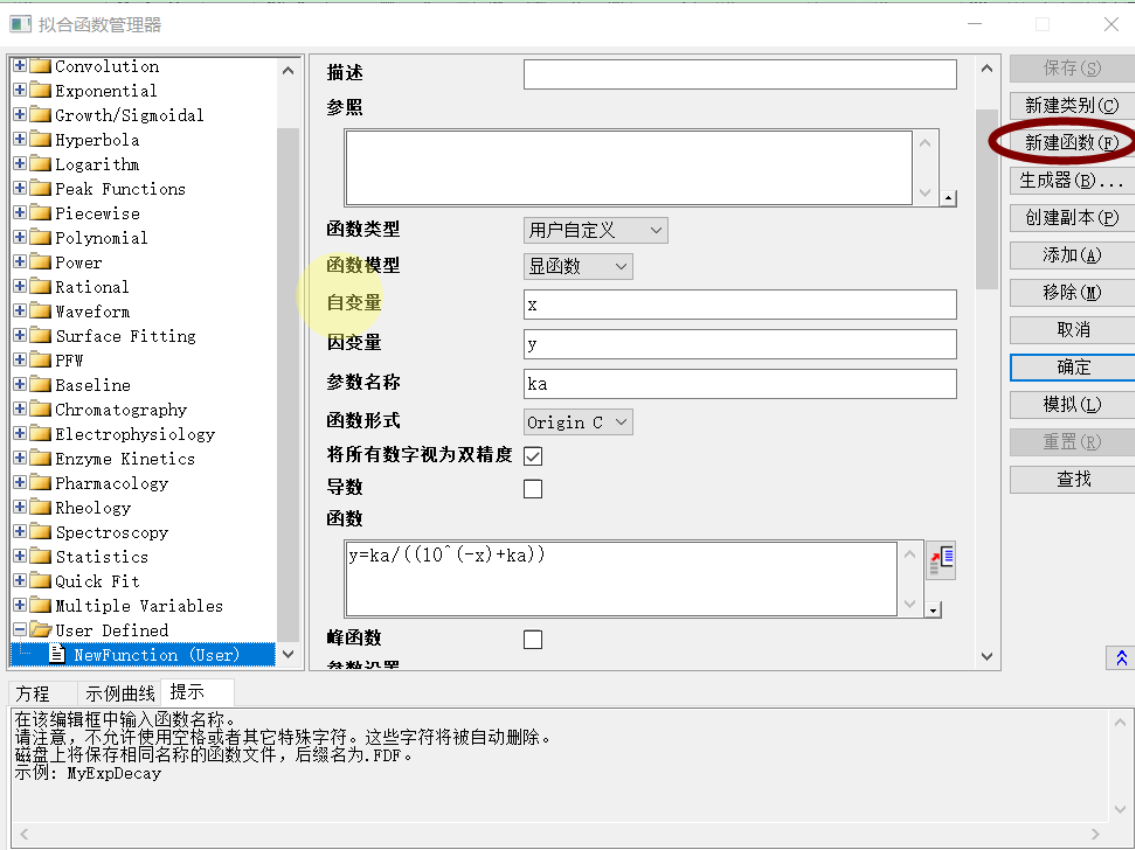Viewport: 1135px width, 850px height.
Task: Open the function editor icon beside formula box
Action: (x=941, y=560)
